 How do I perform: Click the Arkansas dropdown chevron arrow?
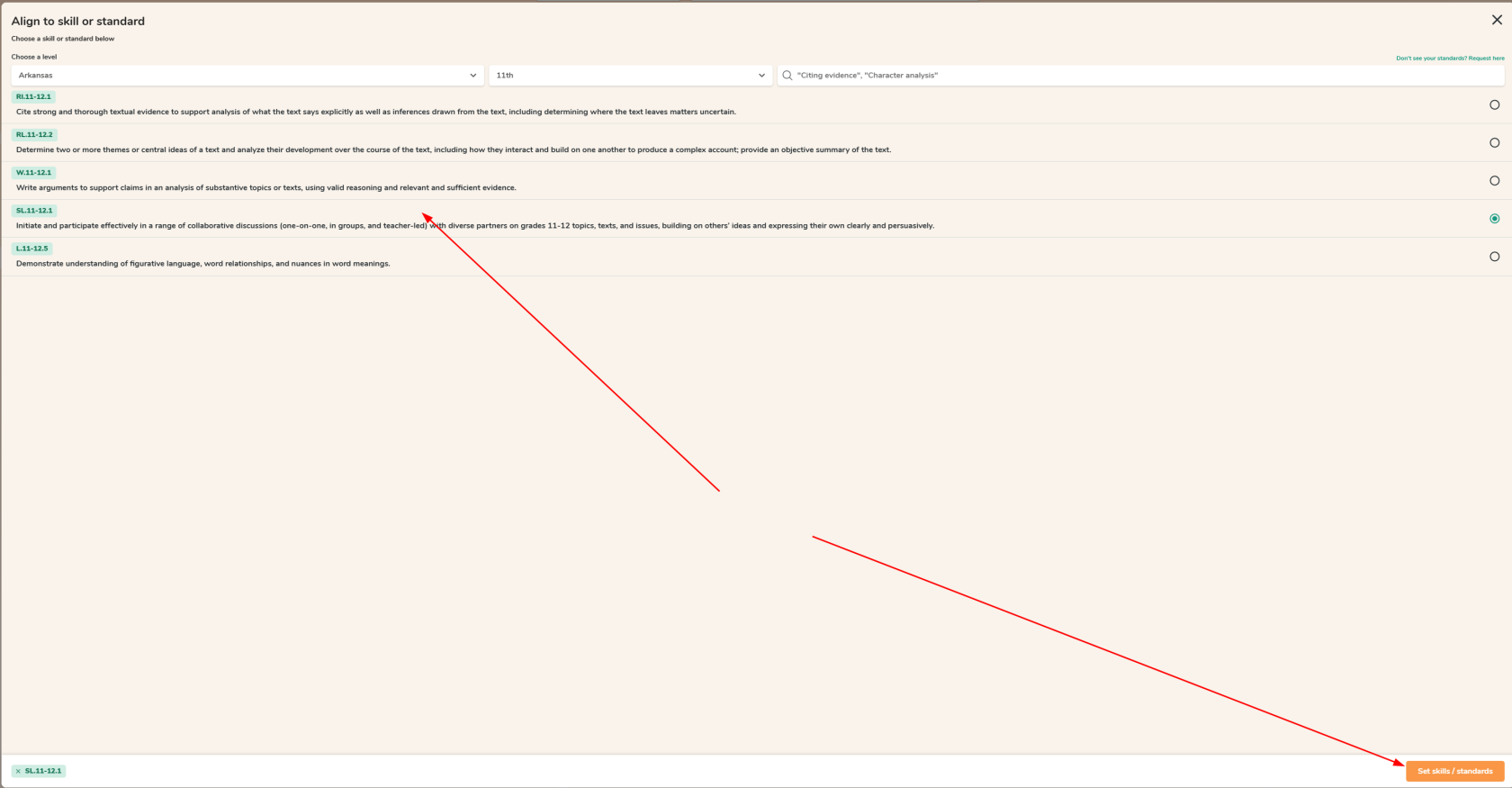(x=473, y=76)
